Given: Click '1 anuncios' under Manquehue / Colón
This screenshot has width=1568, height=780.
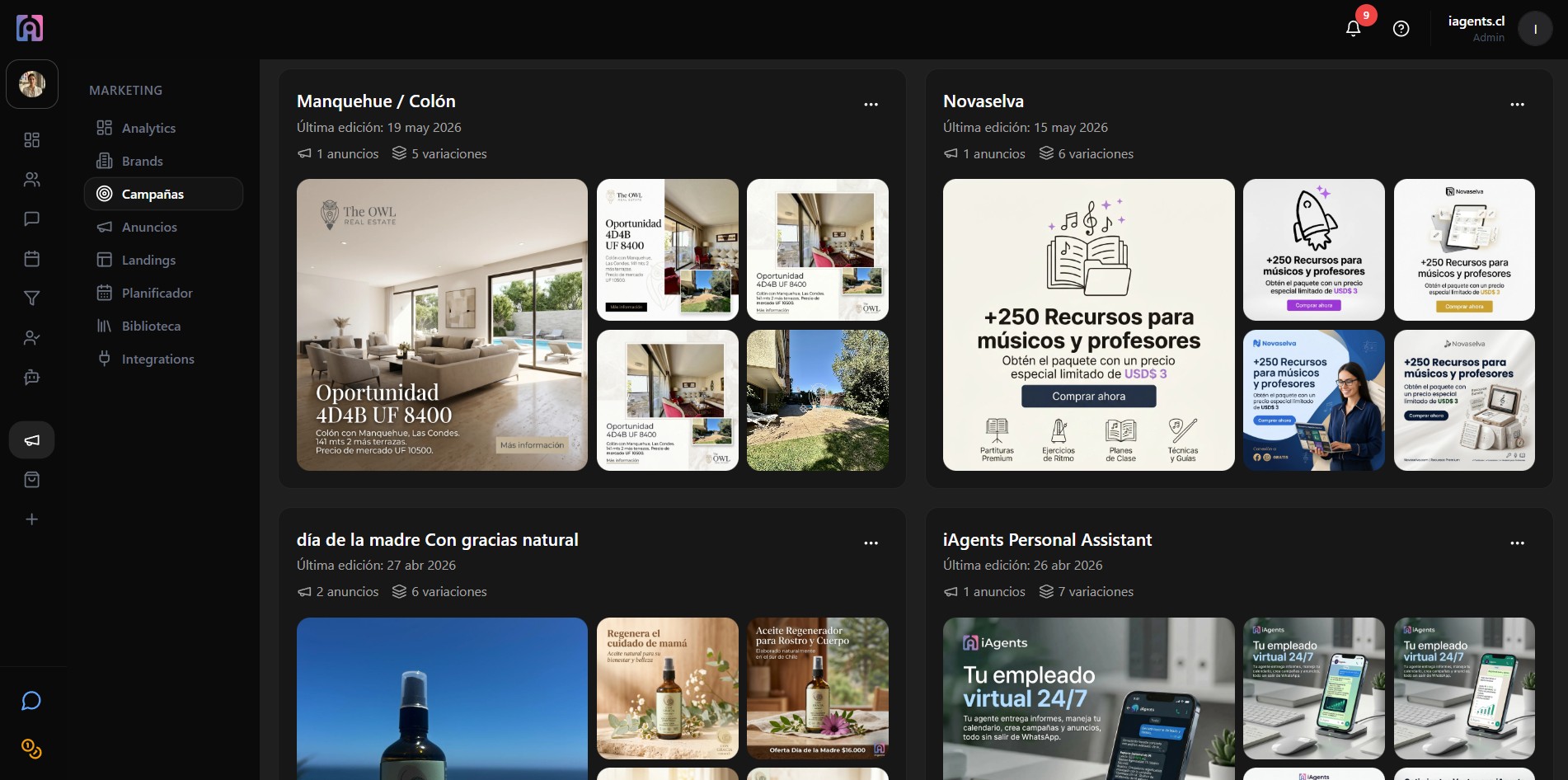Looking at the screenshot, I should tap(338, 153).
